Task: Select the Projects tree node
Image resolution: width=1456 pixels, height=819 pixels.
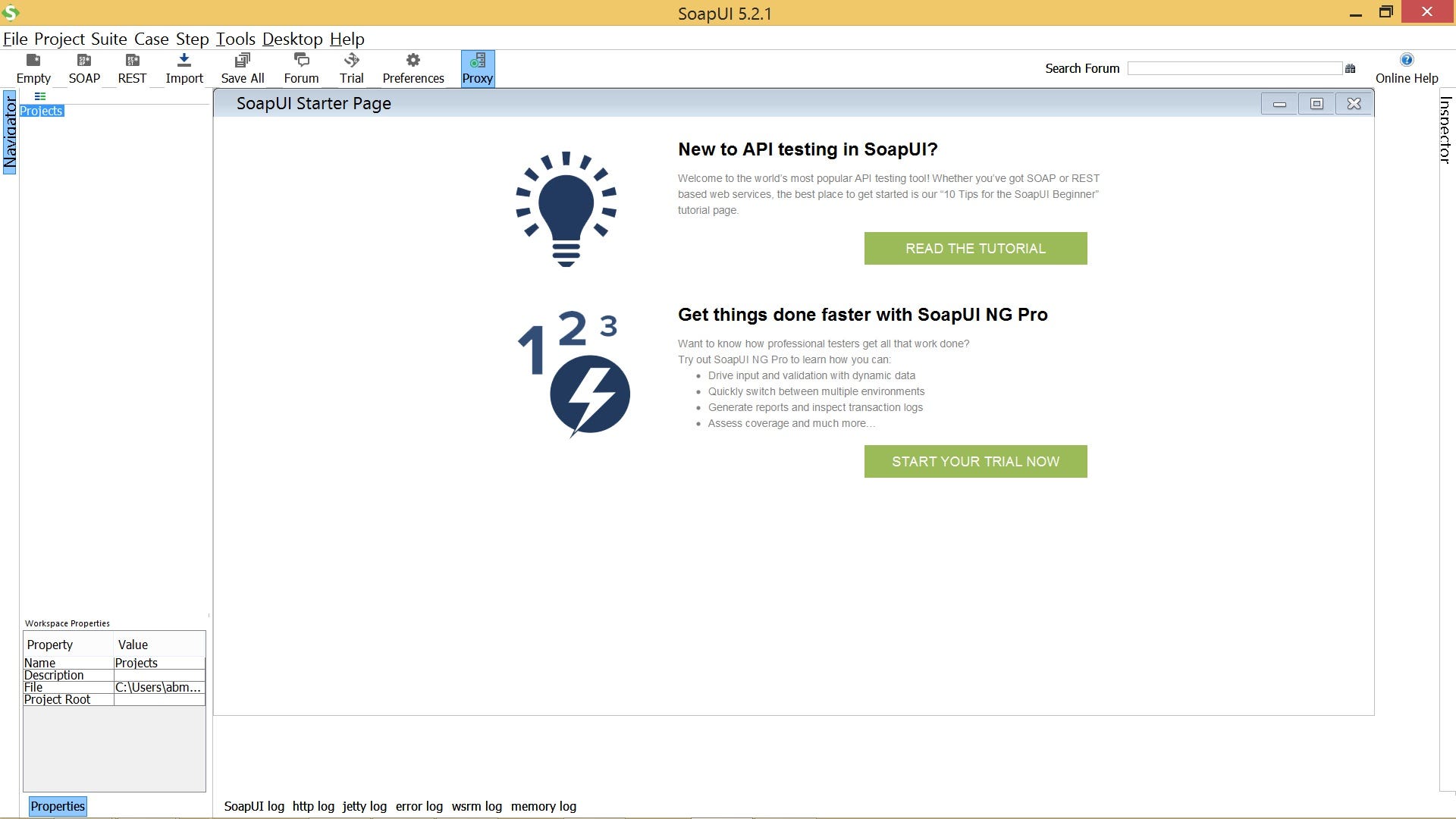Action: (x=42, y=111)
